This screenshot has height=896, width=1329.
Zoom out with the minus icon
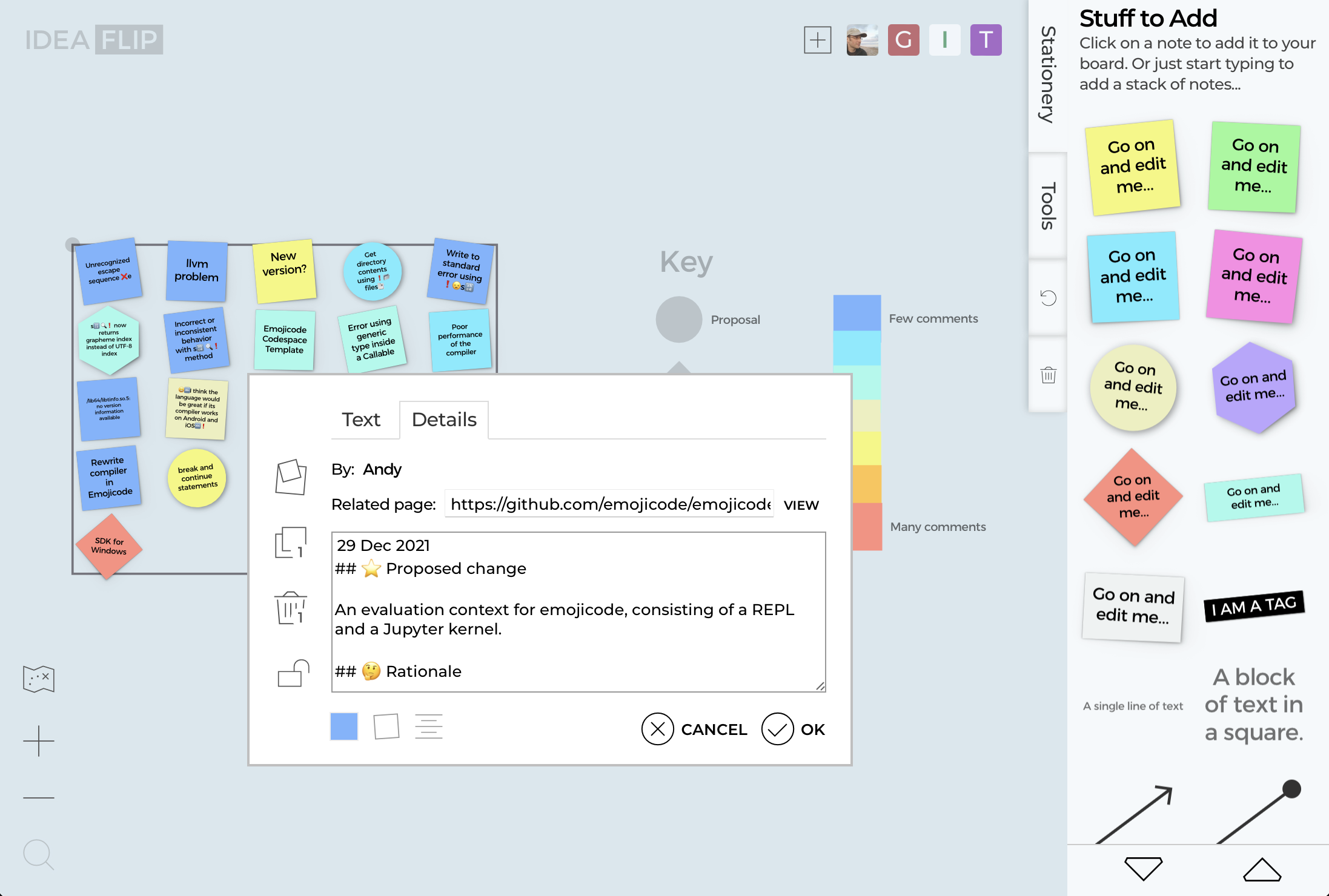[39, 797]
